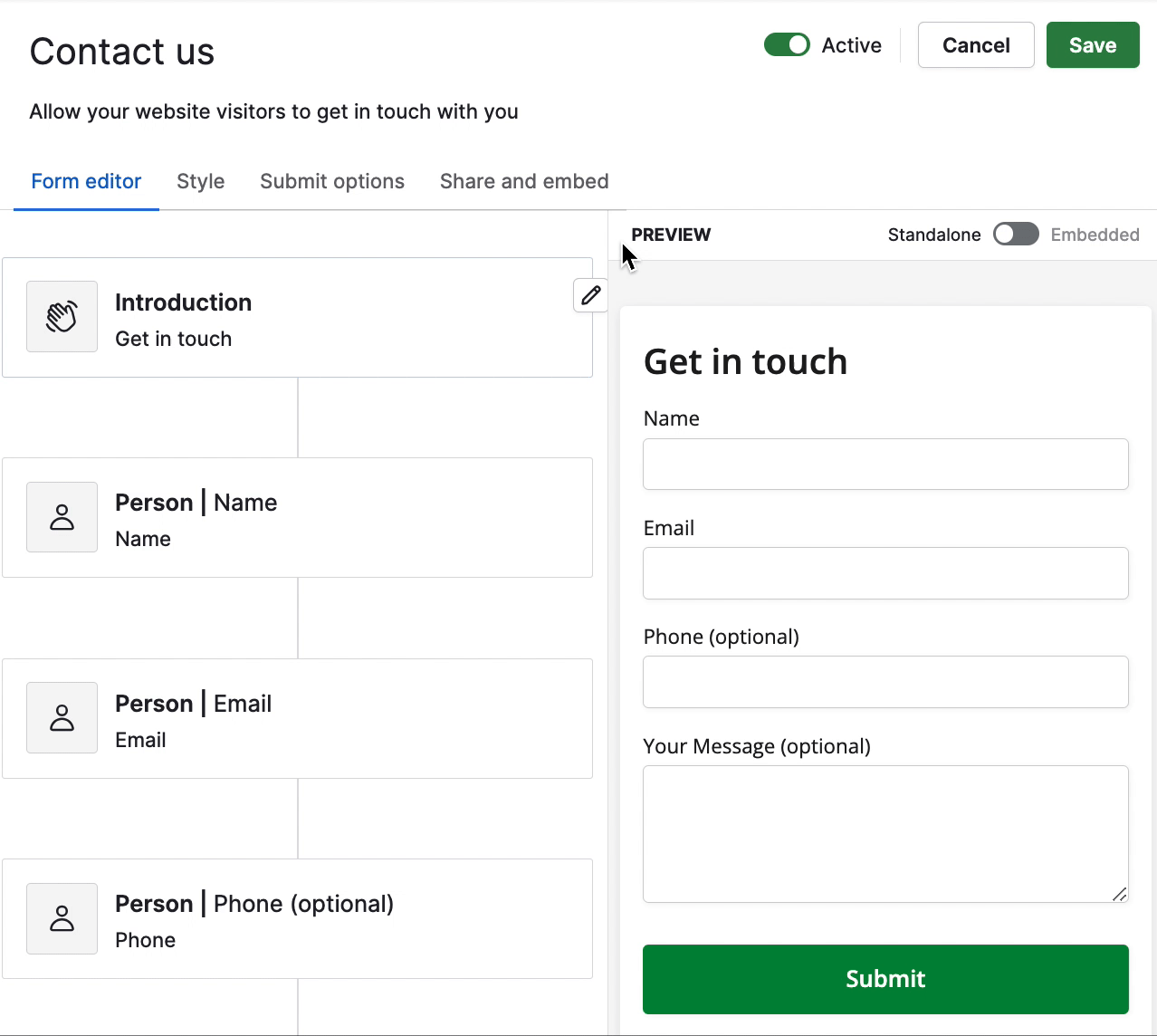
Task: Cancel editing the form
Action: pyautogui.click(x=975, y=44)
